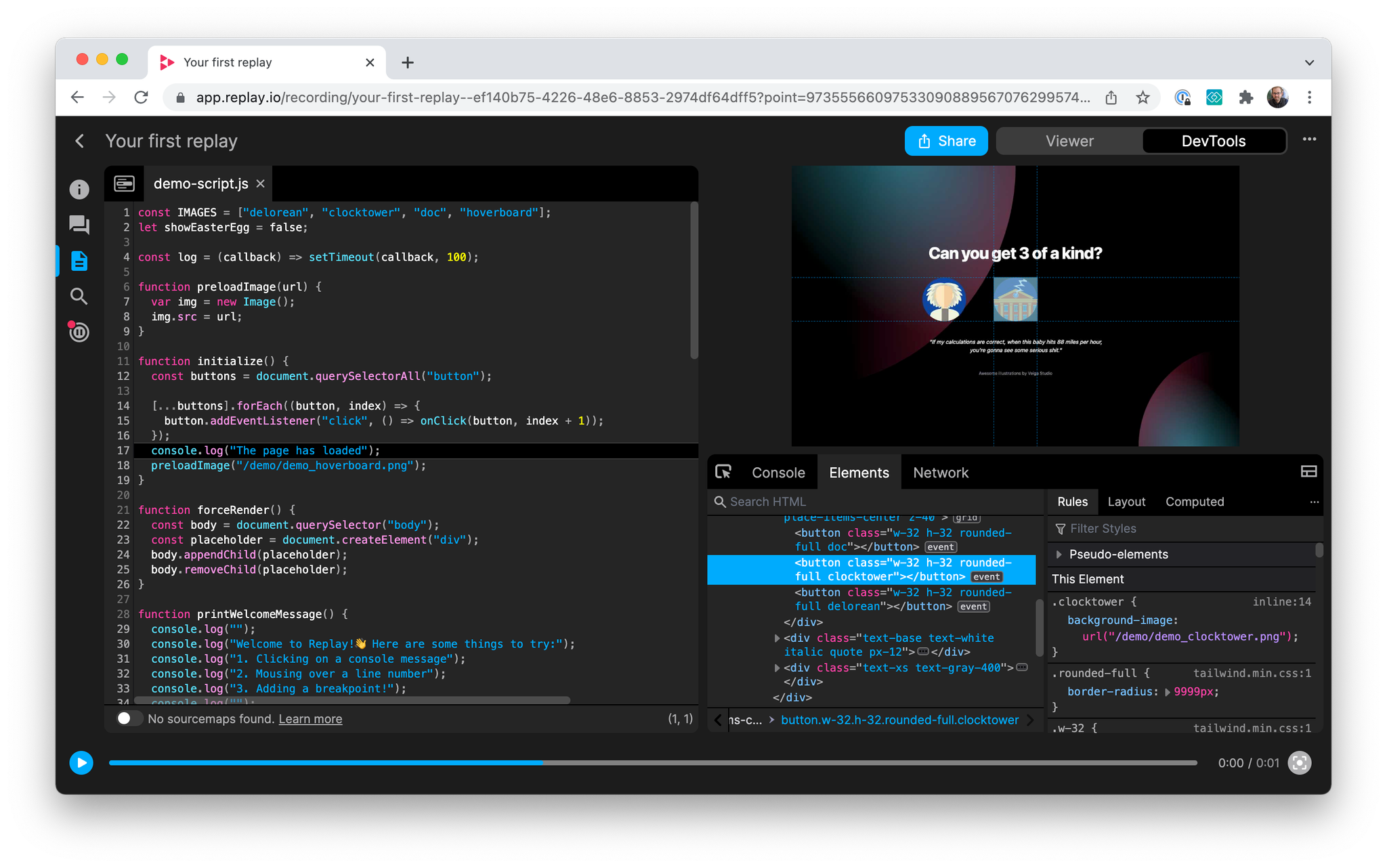Screen dimensions: 1387x868
Task: Expand the 'text-base text-white italic quote' div node
Action: click(x=777, y=638)
